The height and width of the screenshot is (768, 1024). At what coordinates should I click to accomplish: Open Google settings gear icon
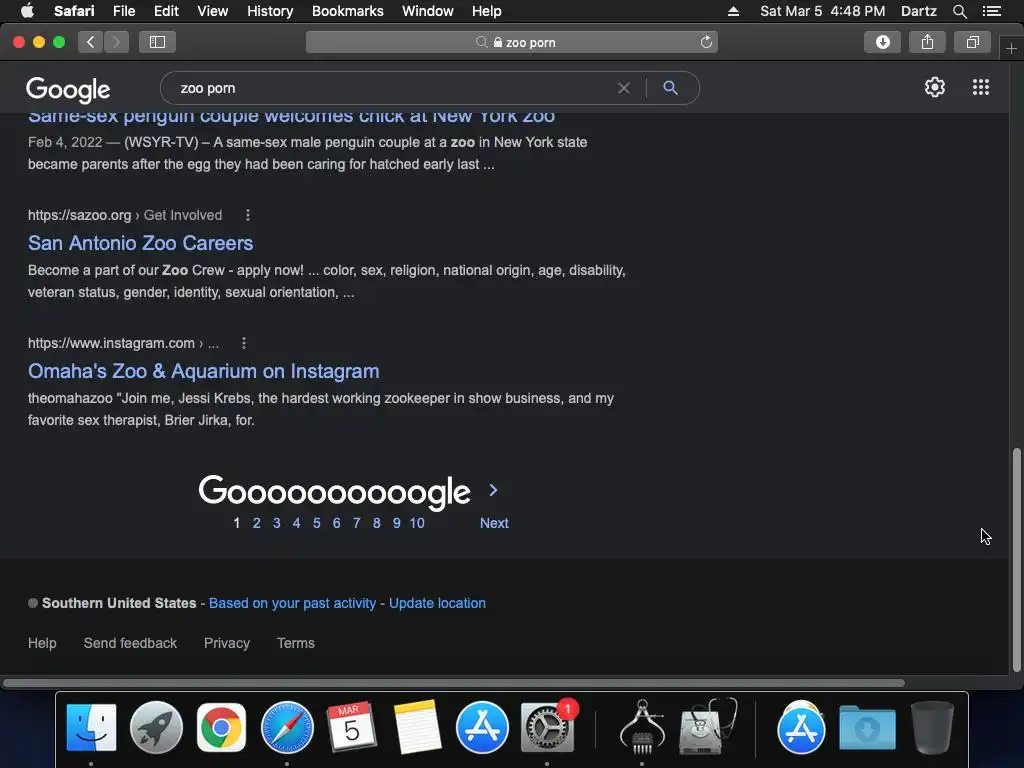pos(935,88)
